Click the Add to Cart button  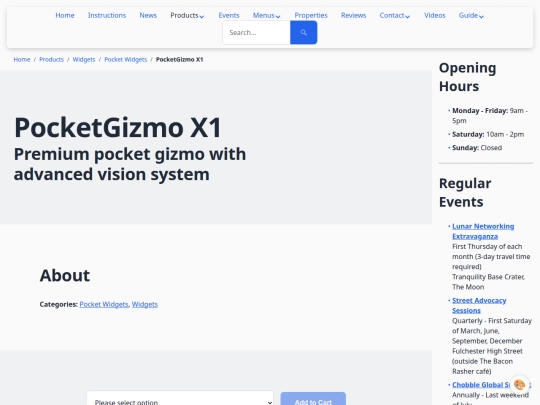click(313, 399)
